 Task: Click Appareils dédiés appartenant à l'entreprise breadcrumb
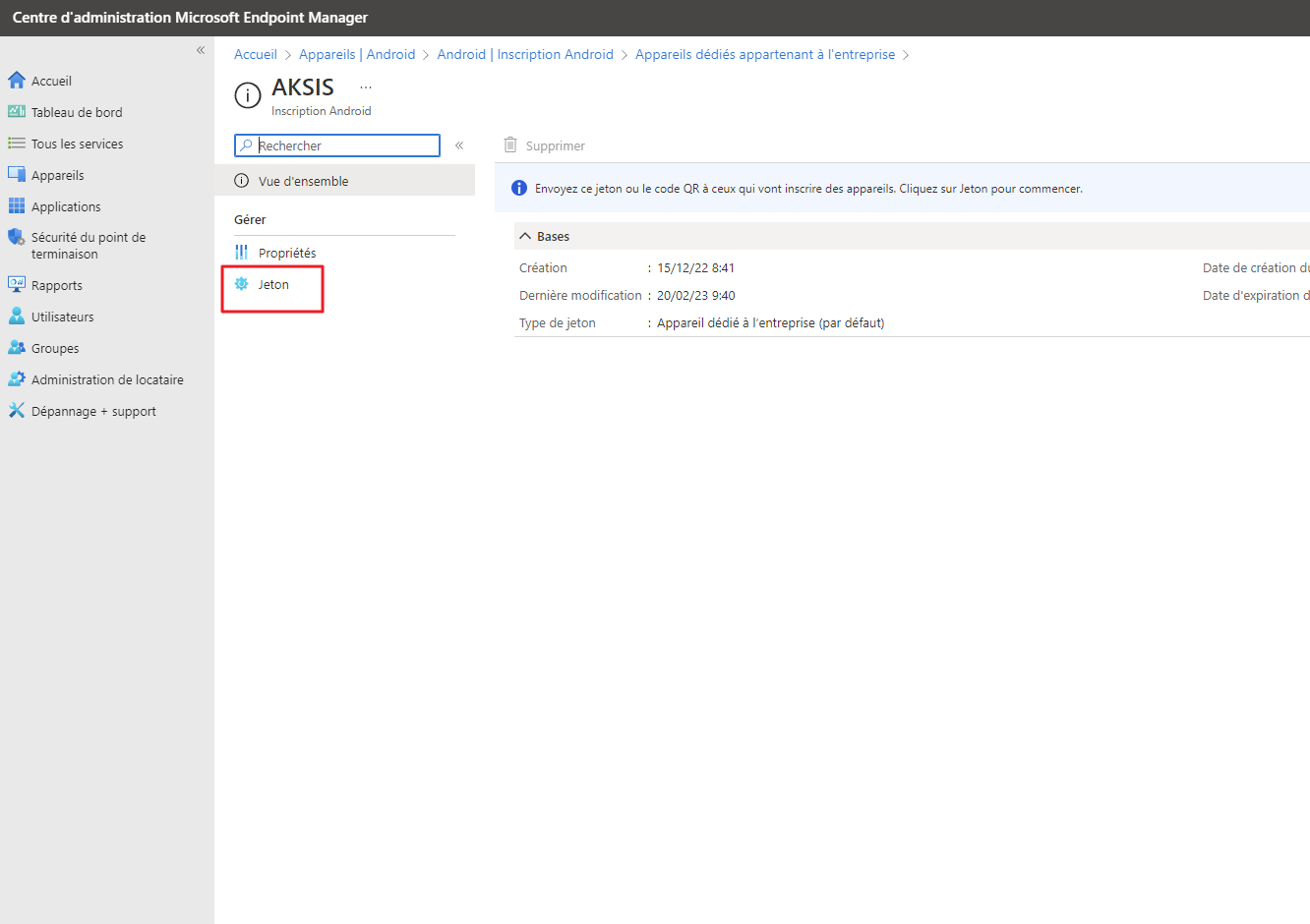click(x=765, y=54)
